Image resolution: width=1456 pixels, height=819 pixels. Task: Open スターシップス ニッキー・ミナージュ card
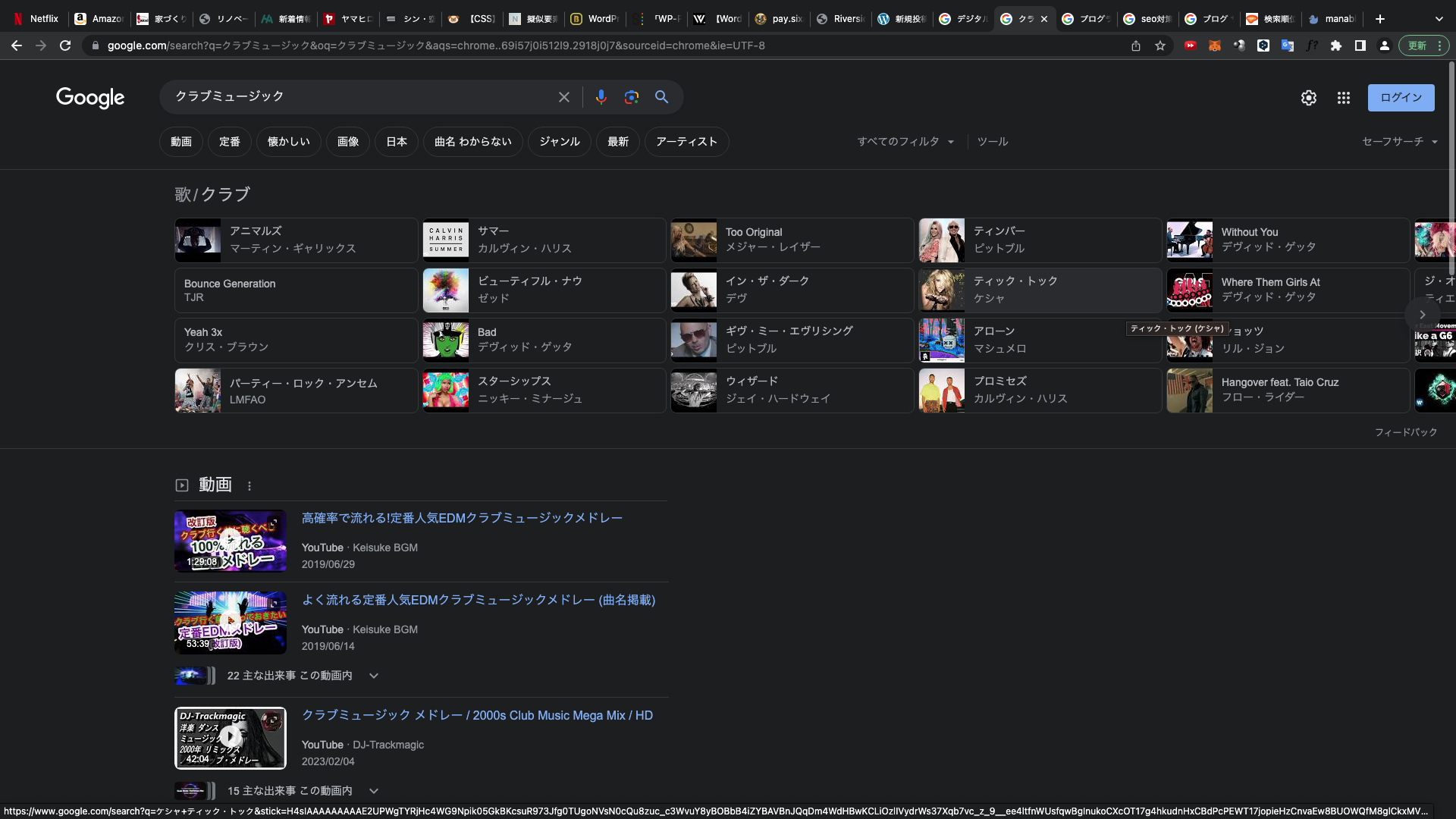pos(544,391)
